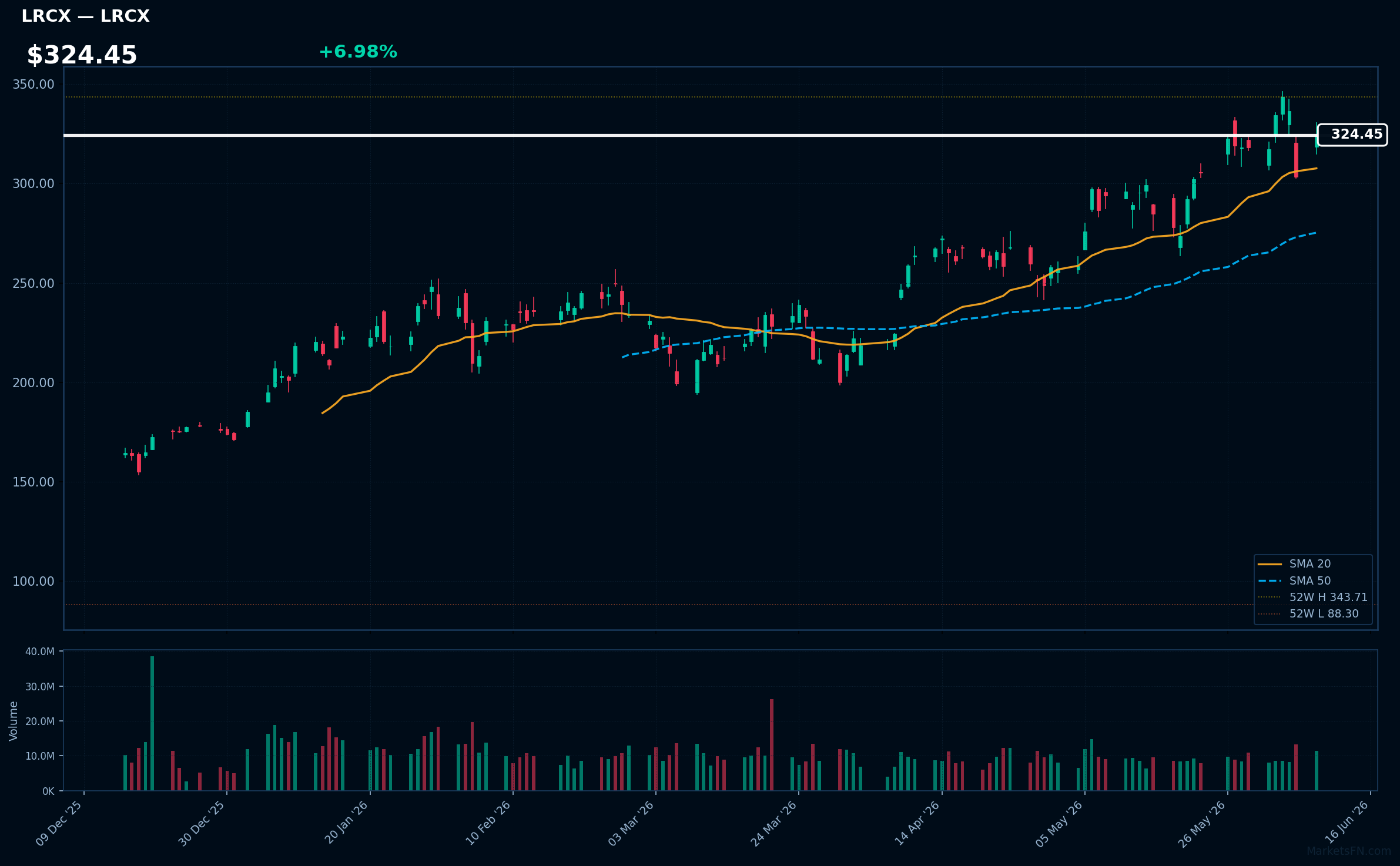Image resolution: width=1400 pixels, height=866 pixels.
Task: Click the blue dashed SMA 50 swatch
Action: pyautogui.click(x=1270, y=580)
